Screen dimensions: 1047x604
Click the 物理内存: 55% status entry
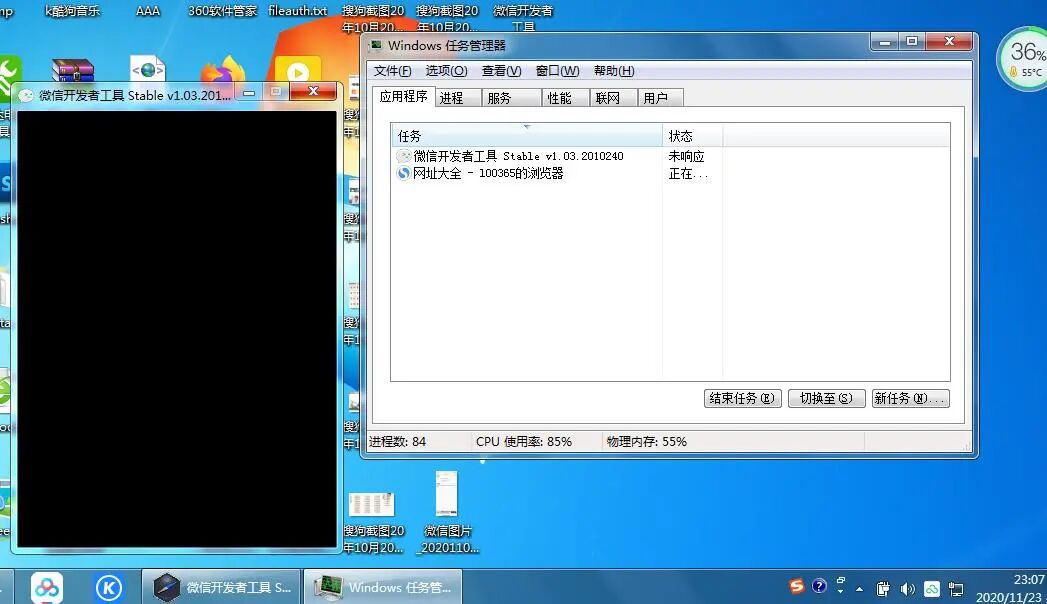pos(646,442)
